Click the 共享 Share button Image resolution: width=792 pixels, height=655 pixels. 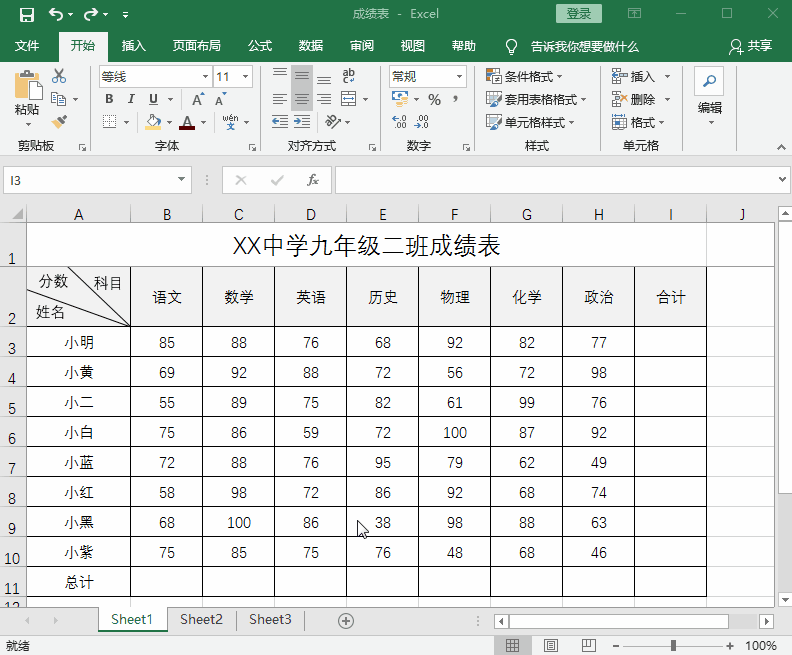coord(751,46)
